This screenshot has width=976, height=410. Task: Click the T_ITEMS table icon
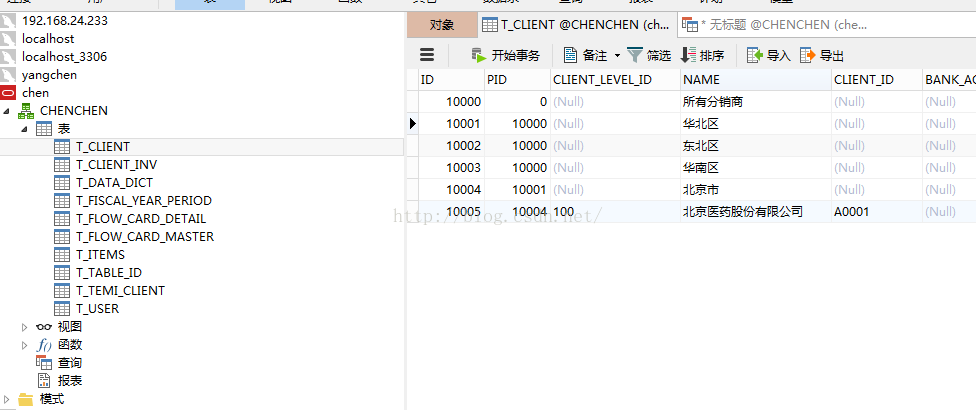(62, 255)
